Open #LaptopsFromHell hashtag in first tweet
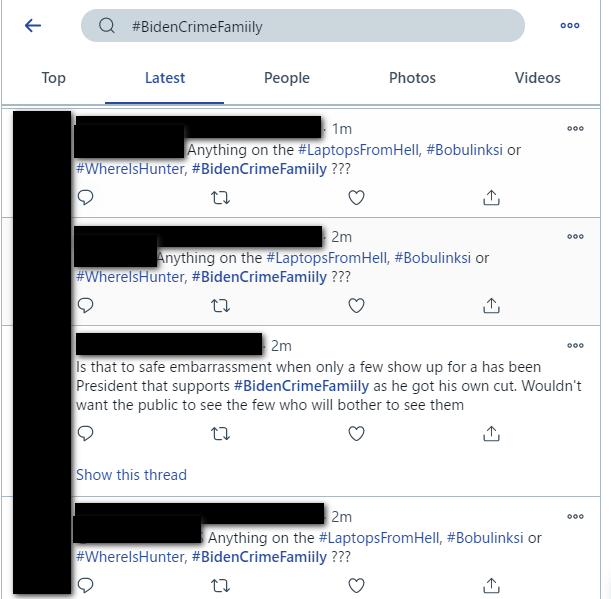 point(358,150)
